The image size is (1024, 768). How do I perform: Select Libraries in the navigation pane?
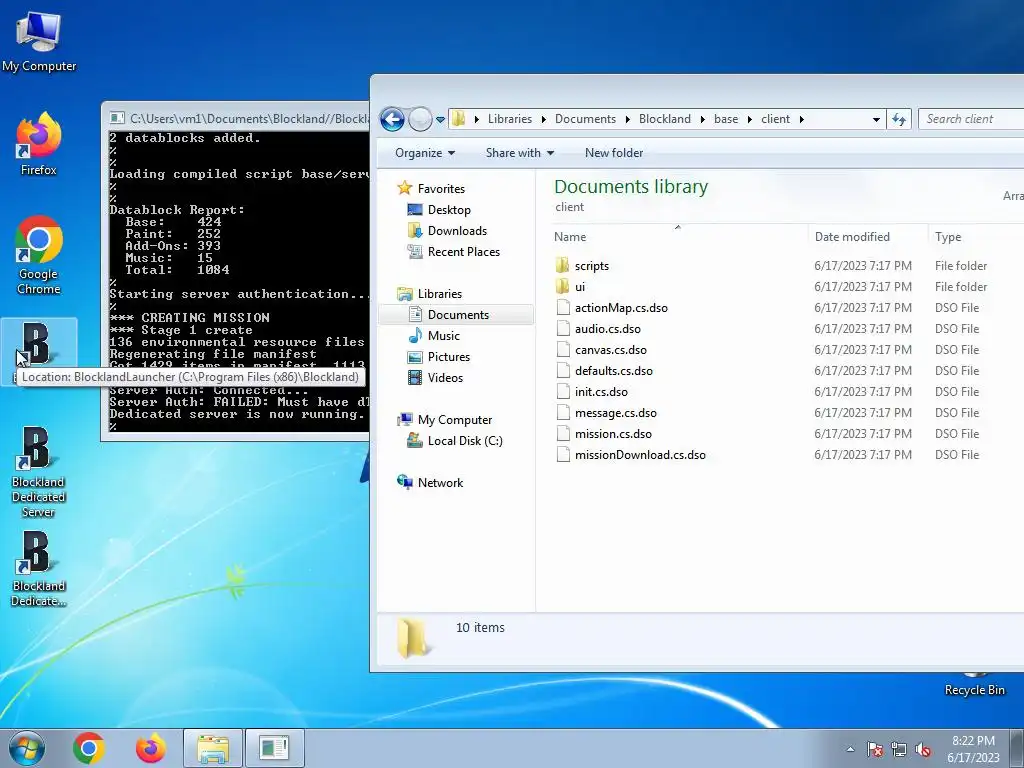pyautogui.click(x=440, y=294)
